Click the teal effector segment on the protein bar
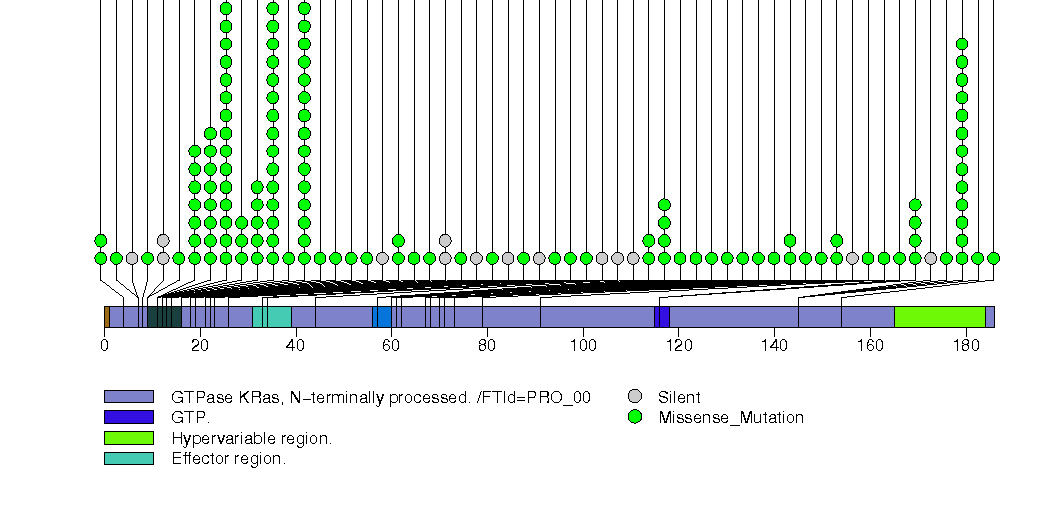 click(272, 317)
